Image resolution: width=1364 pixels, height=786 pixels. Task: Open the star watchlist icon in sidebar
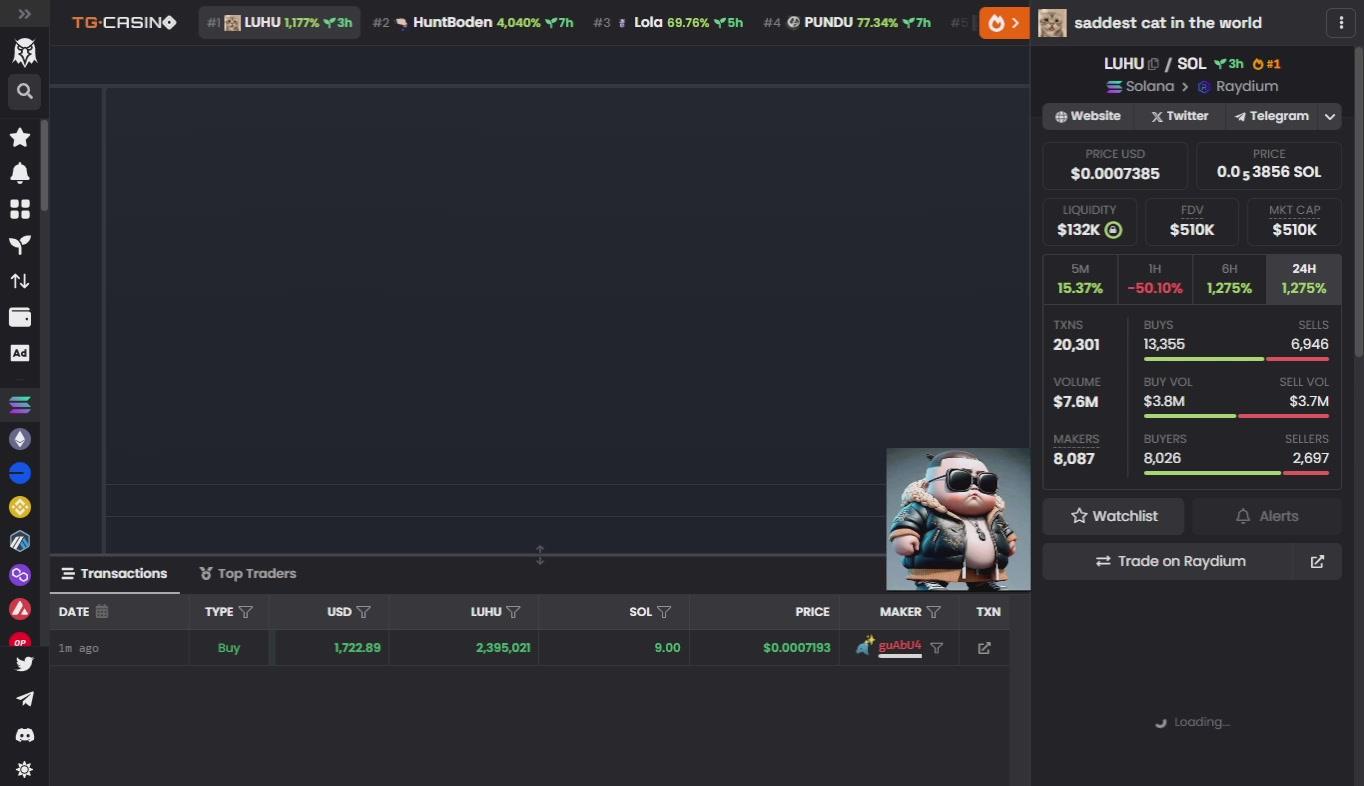click(x=20, y=137)
